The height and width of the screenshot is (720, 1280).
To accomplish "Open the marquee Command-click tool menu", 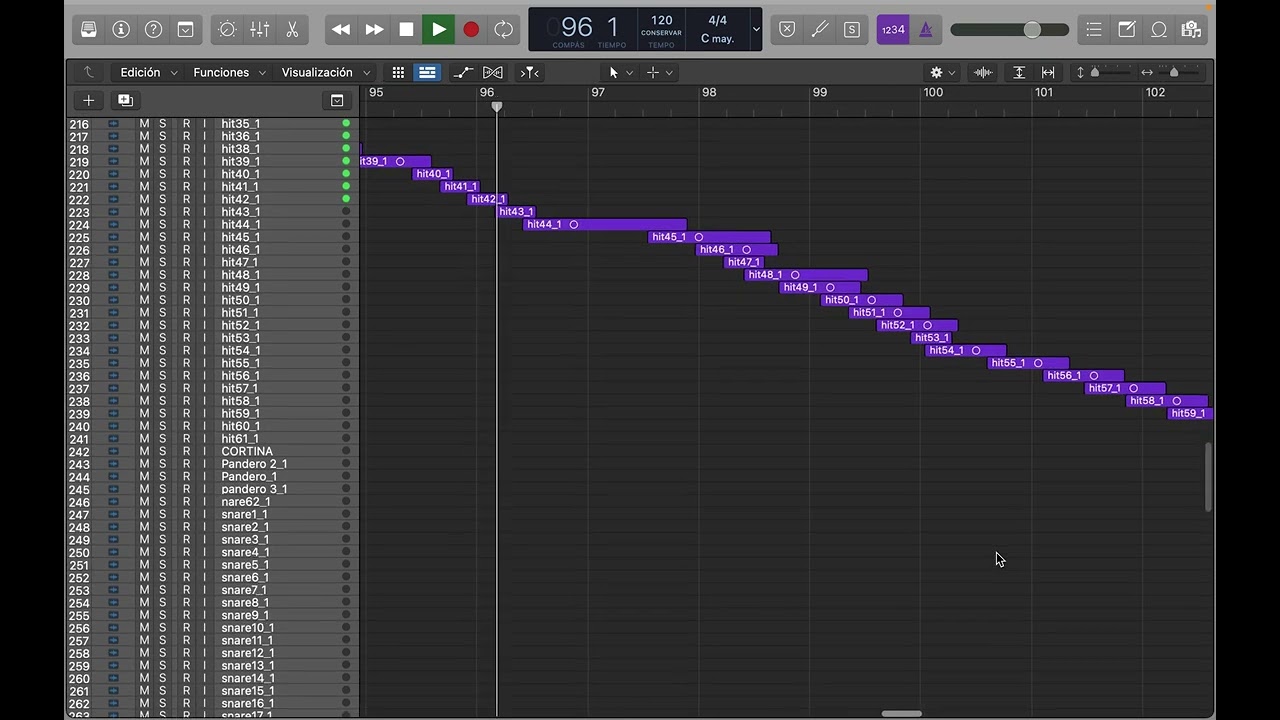I will coord(660,72).
